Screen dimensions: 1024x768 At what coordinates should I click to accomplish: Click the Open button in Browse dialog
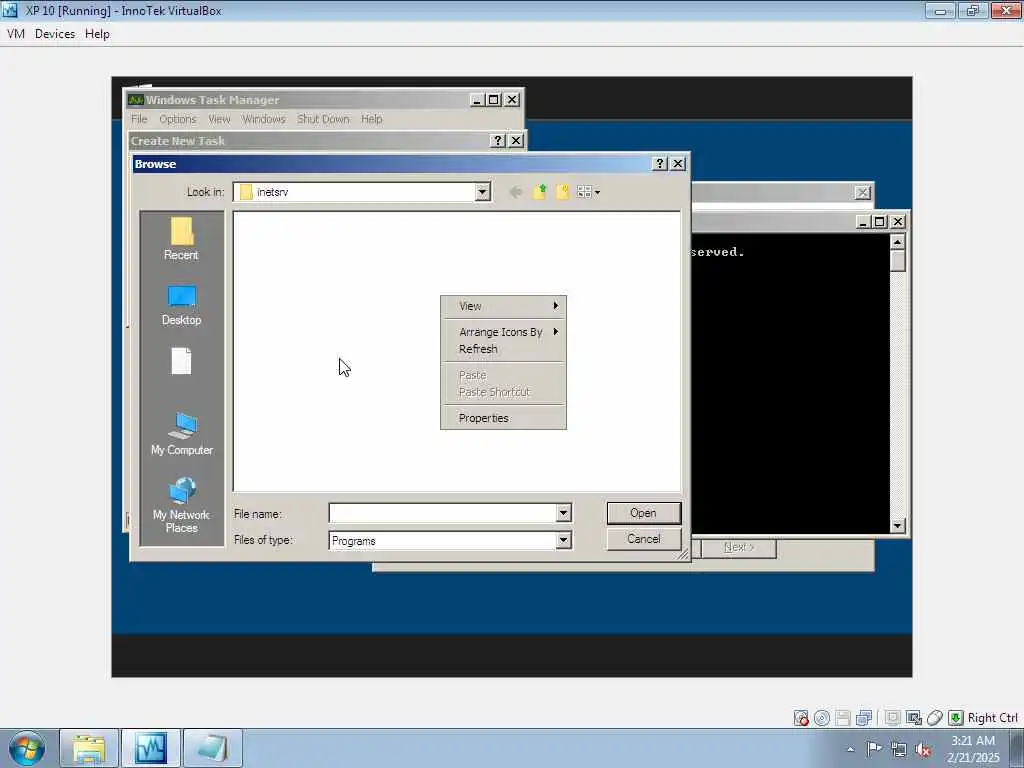point(643,513)
